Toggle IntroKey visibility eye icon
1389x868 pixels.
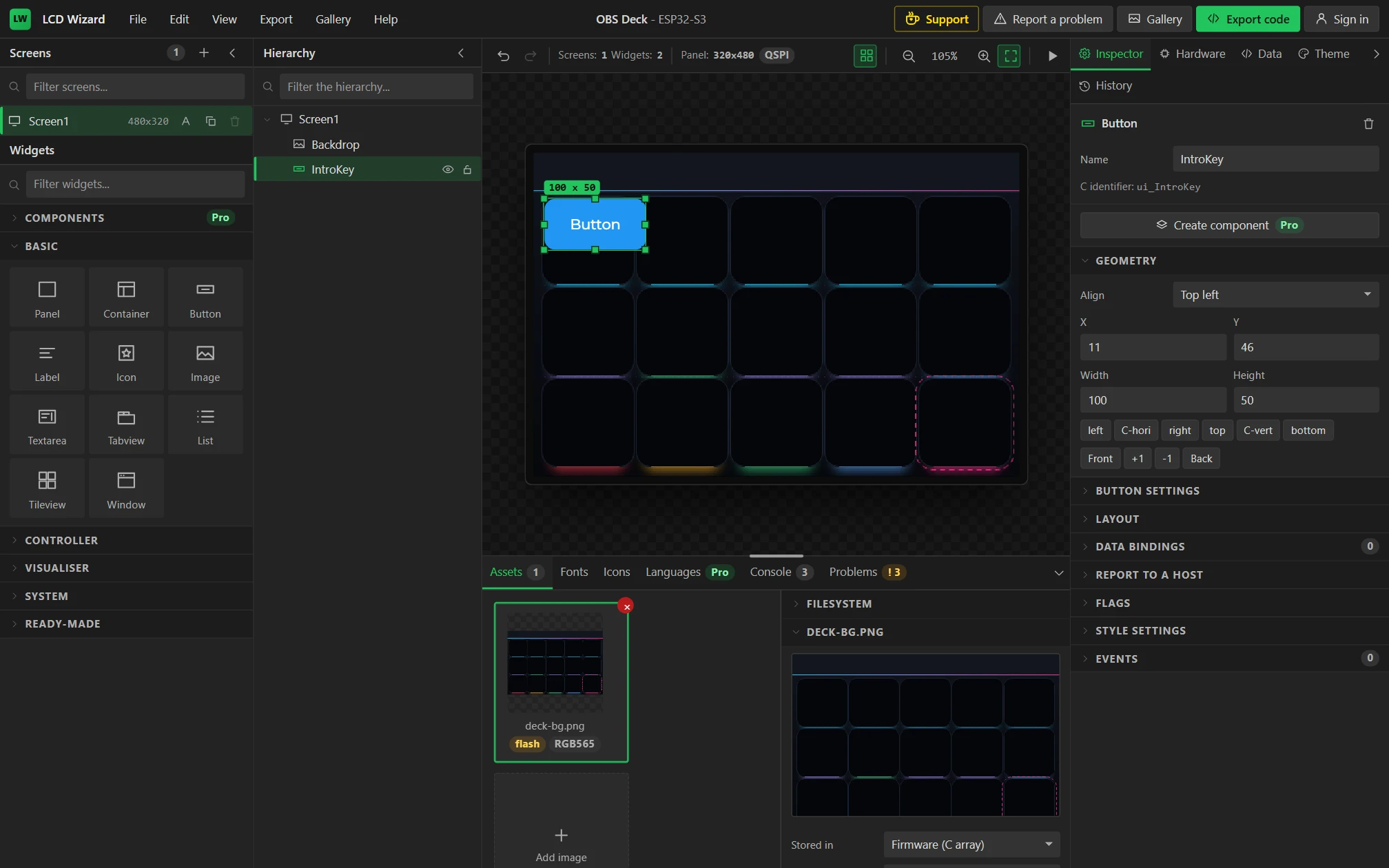(x=448, y=169)
